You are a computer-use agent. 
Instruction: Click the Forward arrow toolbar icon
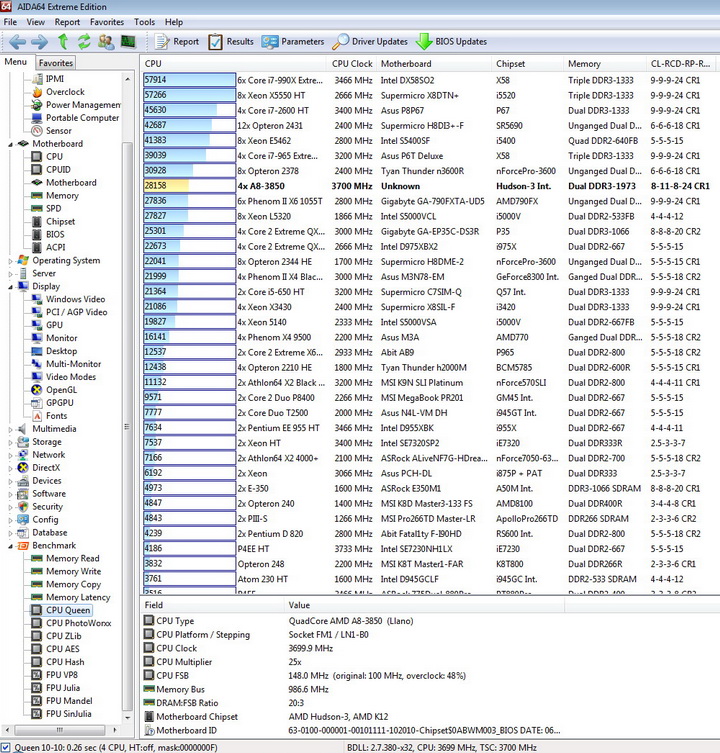(x=39, y=42)
